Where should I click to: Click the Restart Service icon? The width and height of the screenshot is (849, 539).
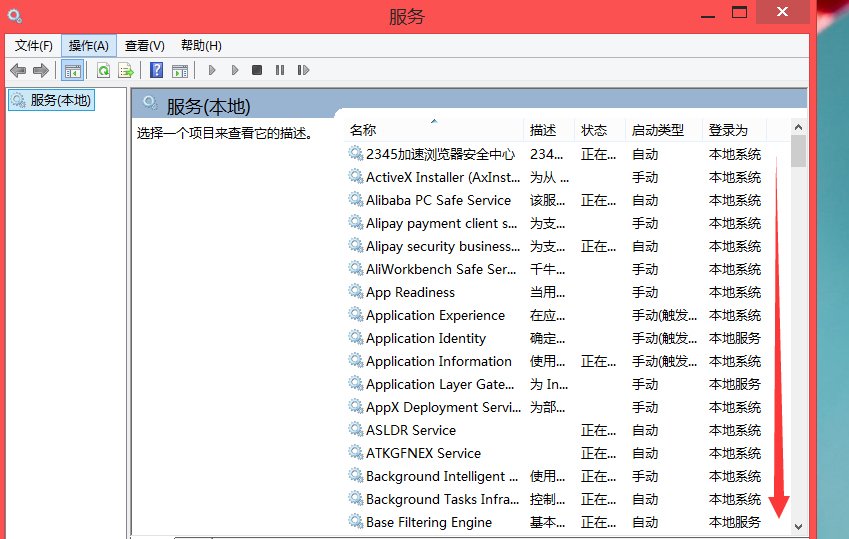click(x=303, y=70)
